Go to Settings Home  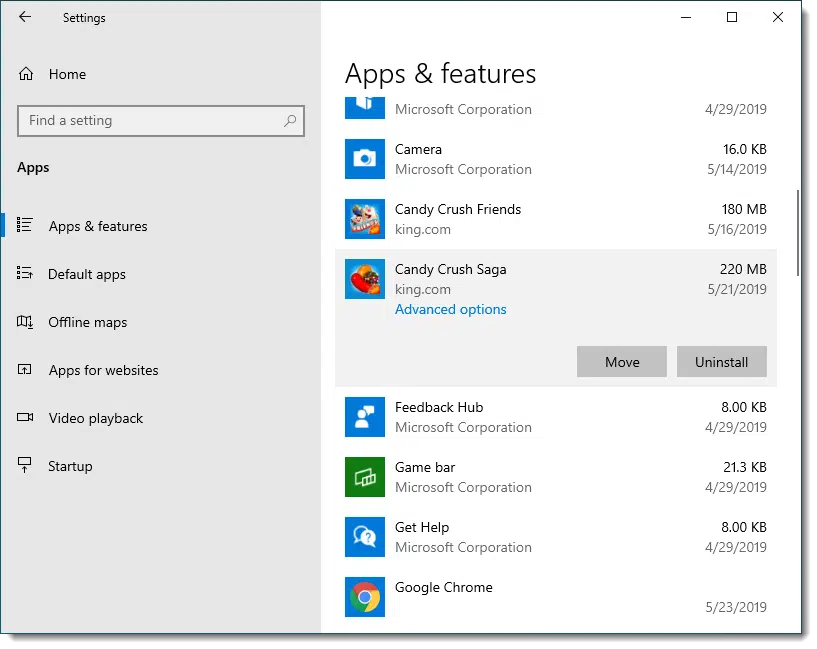[x=67, y=74]
